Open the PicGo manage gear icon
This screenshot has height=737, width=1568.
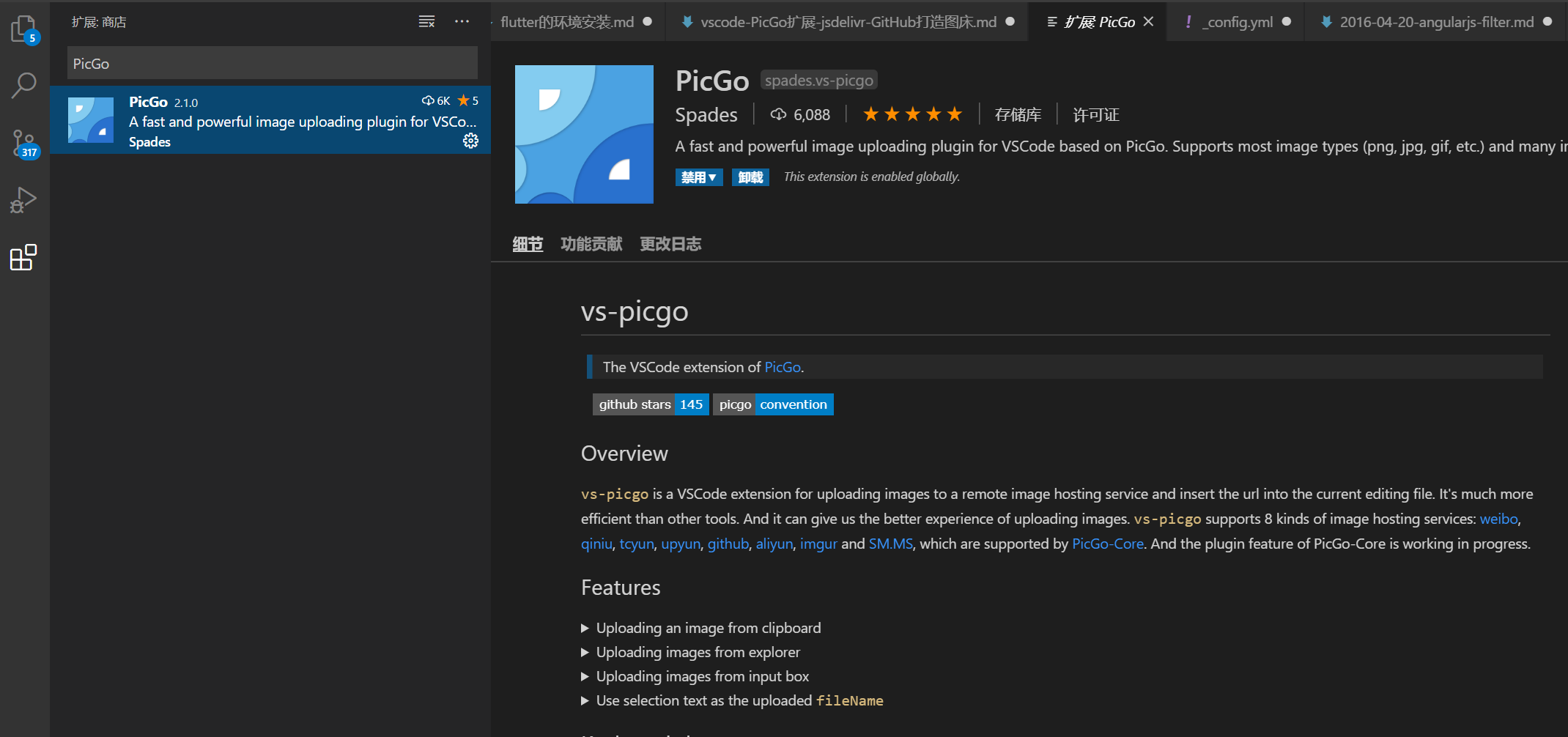point(470,141)
